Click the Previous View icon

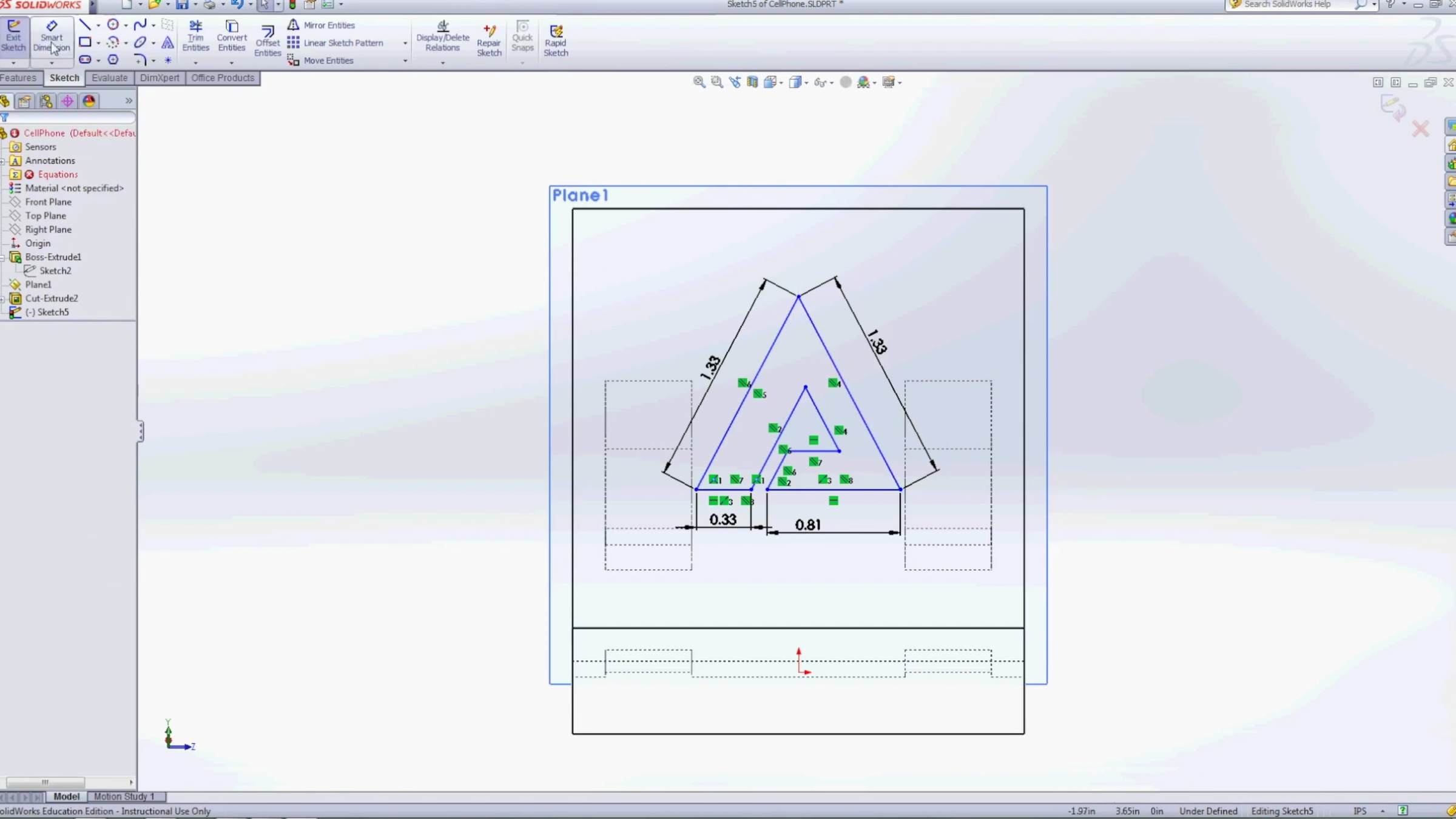(735, 82)
